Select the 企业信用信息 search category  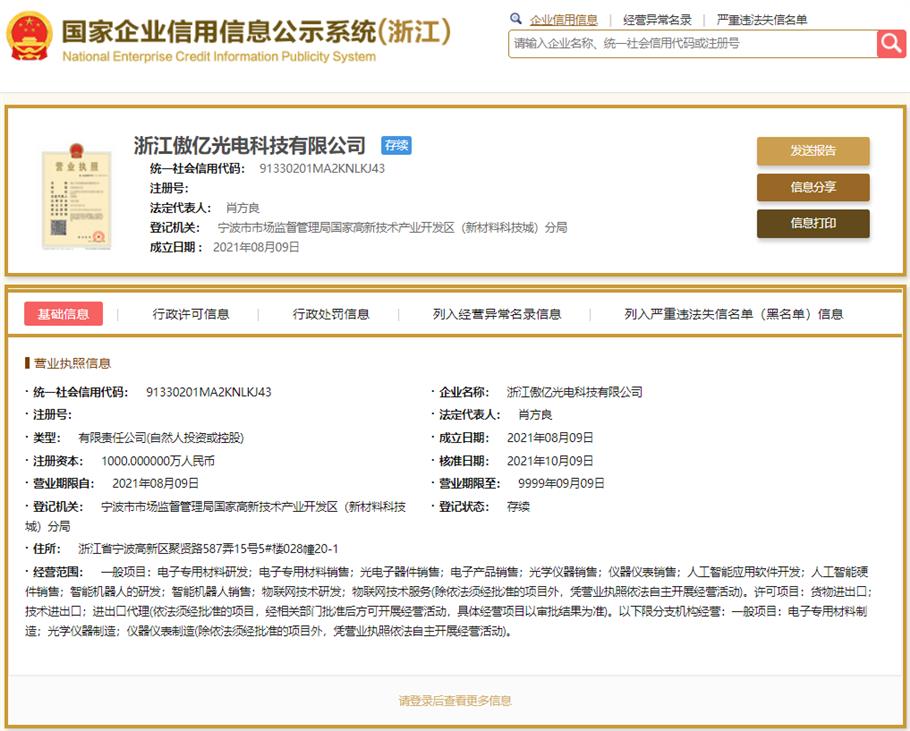tap(564, 20)
